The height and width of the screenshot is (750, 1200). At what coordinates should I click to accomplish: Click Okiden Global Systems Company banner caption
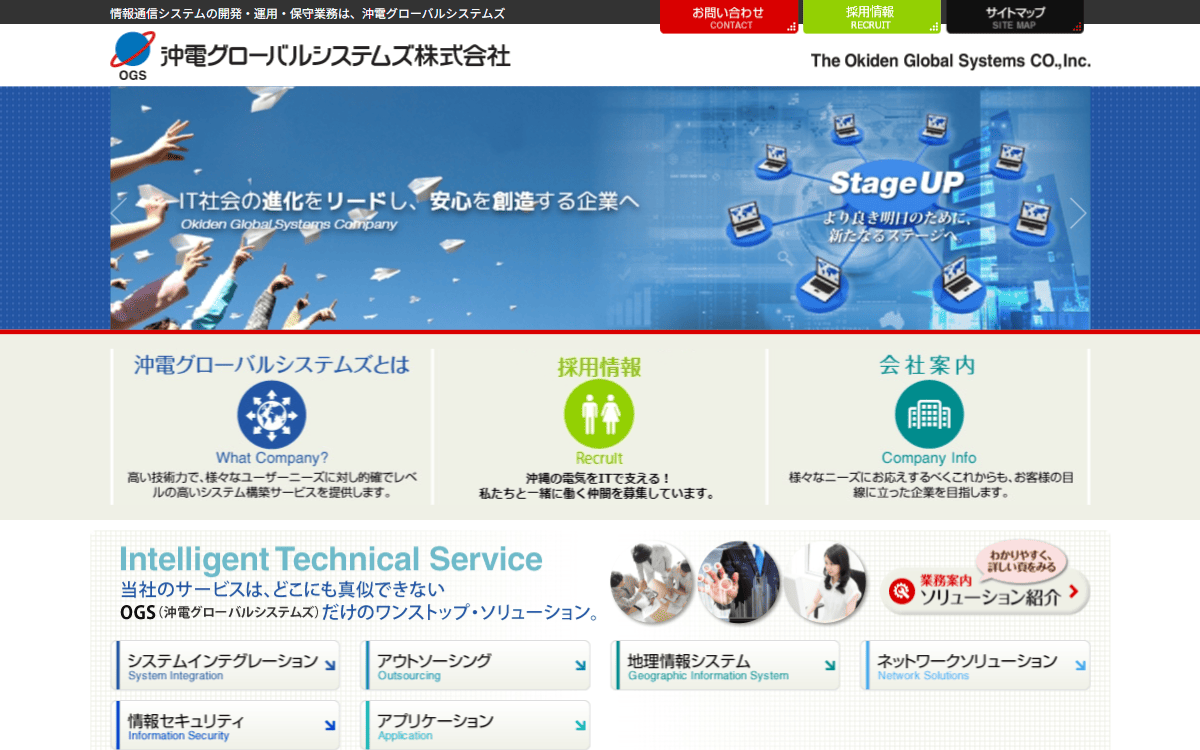[289, 225]
